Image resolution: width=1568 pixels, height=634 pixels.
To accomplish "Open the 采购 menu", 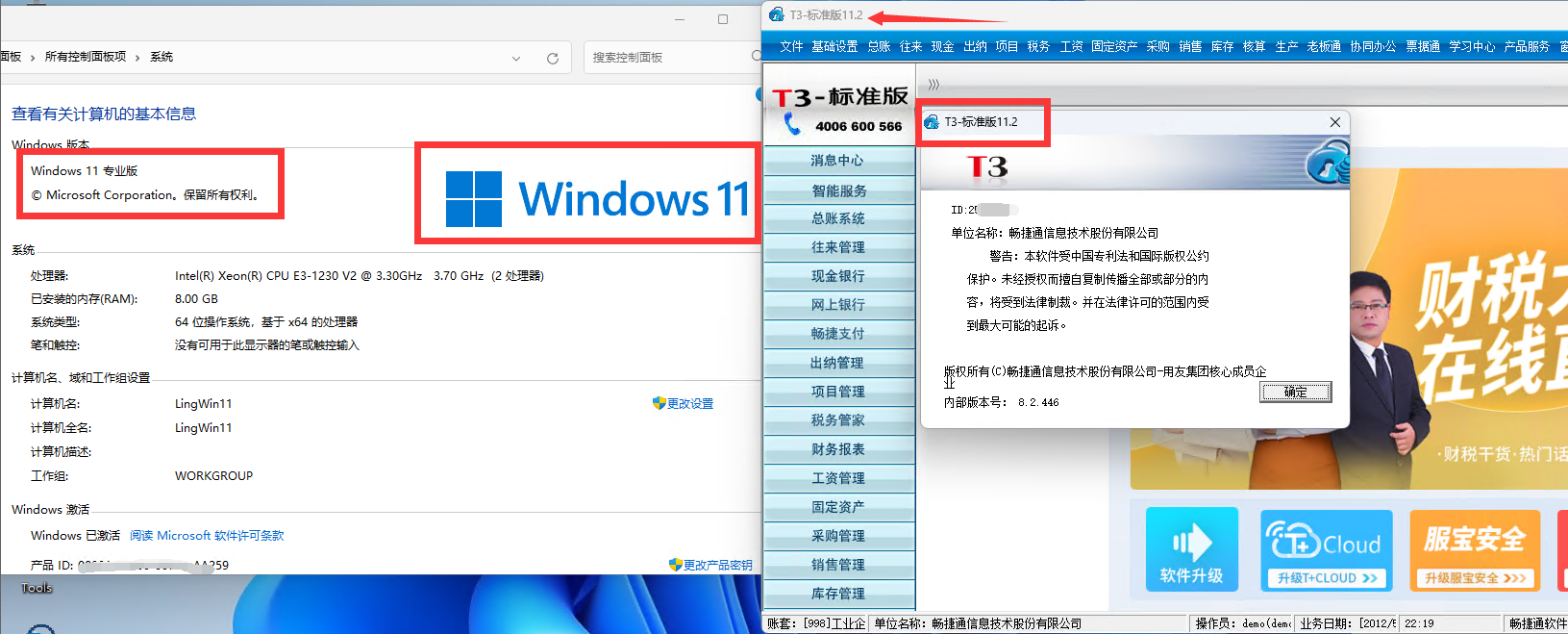I will coord(1157,46).
